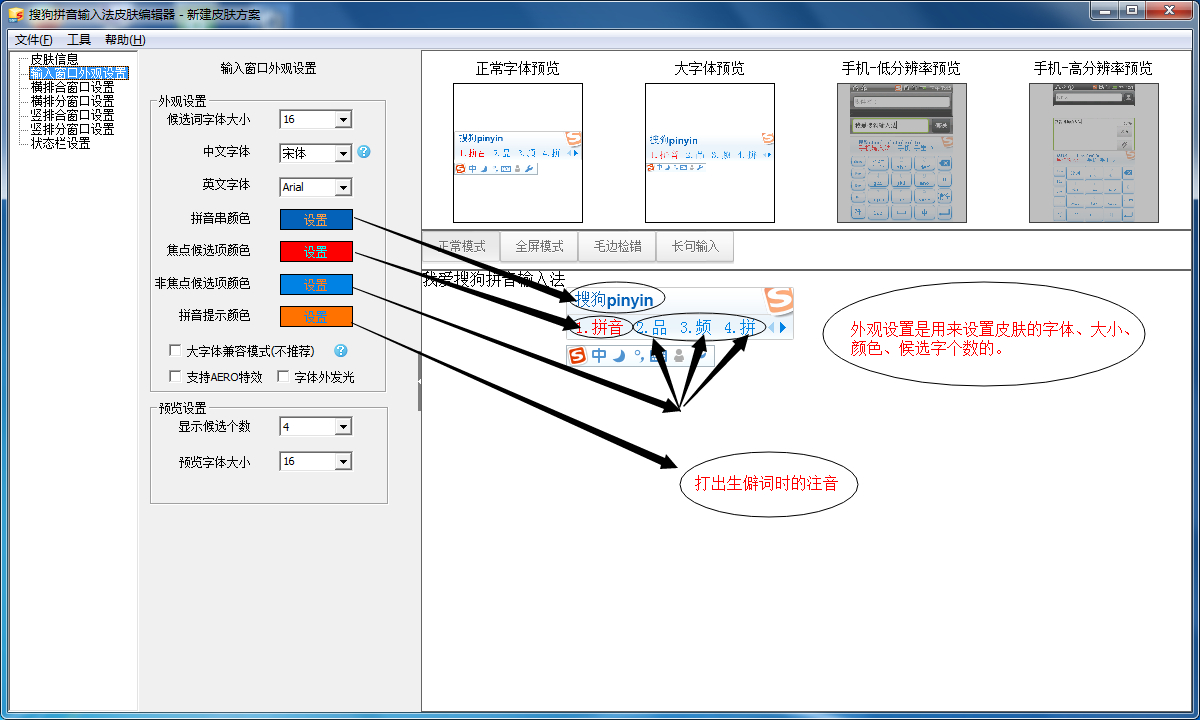Open 中文字体 font dropdown
Image resolution: width=1200 pixels, height=720 pixels.
(343, 153)
